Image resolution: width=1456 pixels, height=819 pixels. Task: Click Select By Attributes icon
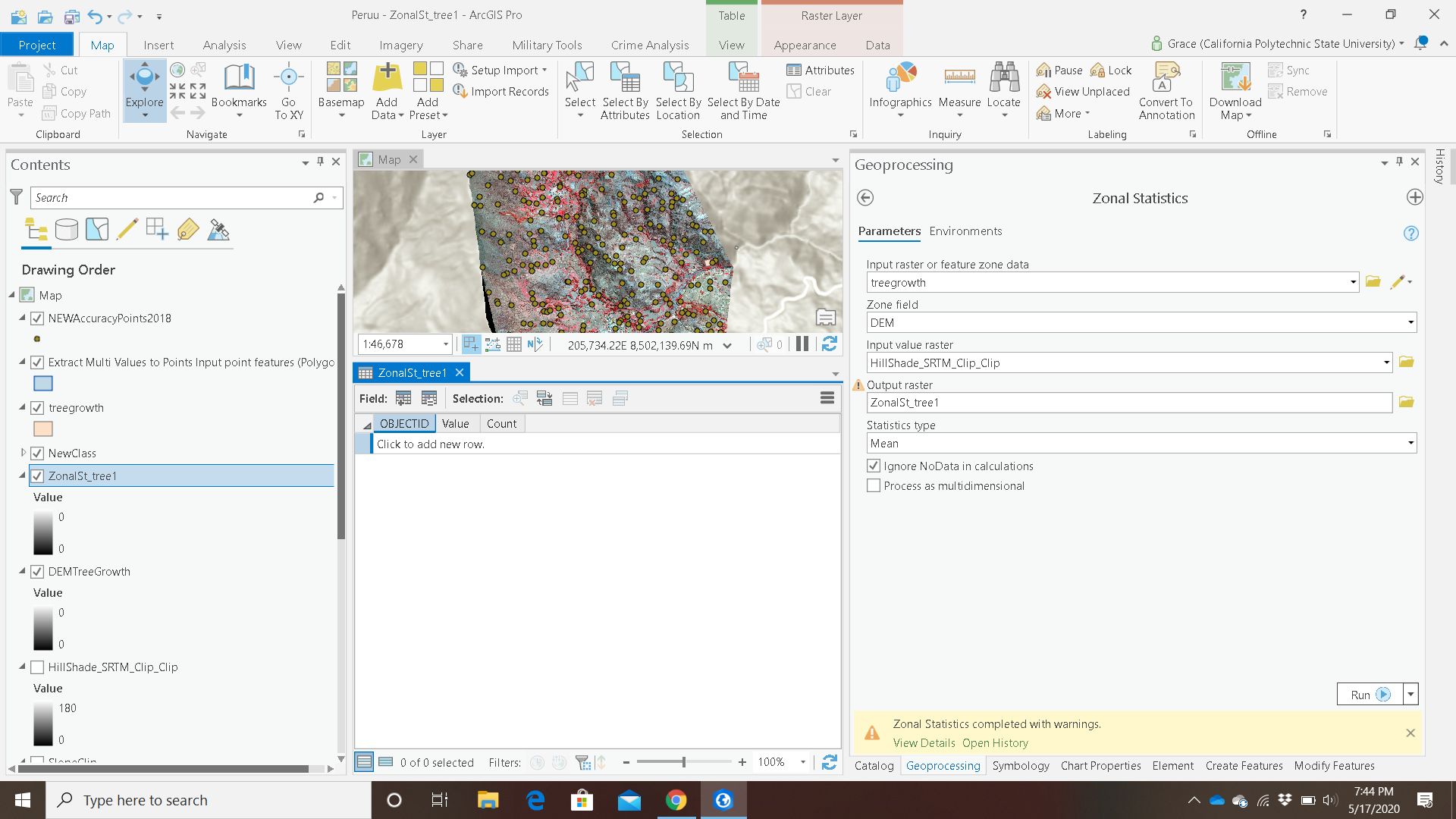tap(625, 78)
